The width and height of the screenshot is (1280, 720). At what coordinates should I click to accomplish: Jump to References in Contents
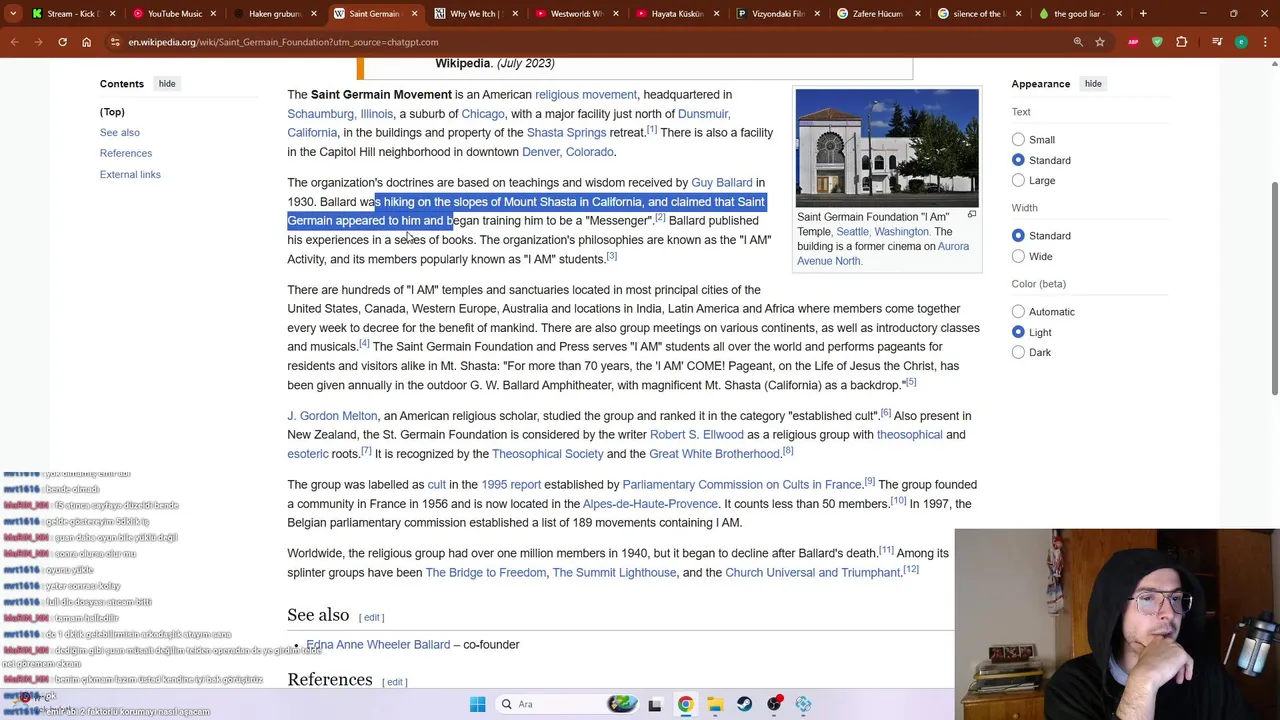point(126,153)
